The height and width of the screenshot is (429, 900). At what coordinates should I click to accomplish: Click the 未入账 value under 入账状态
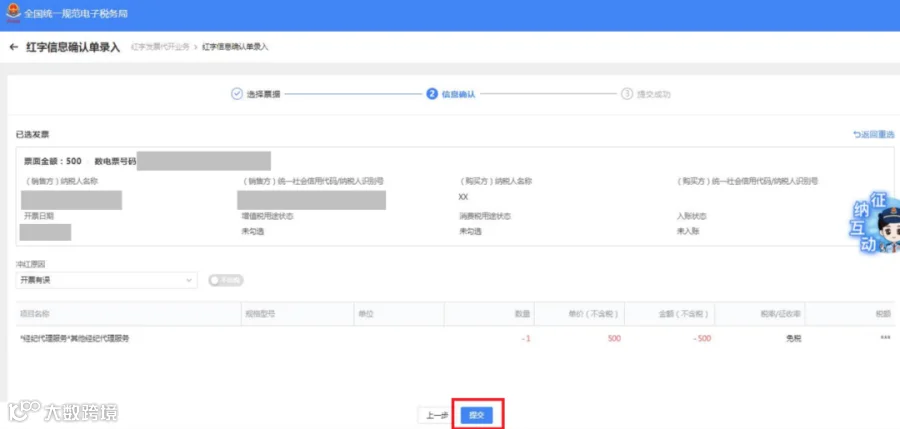[x=688, y=231]
